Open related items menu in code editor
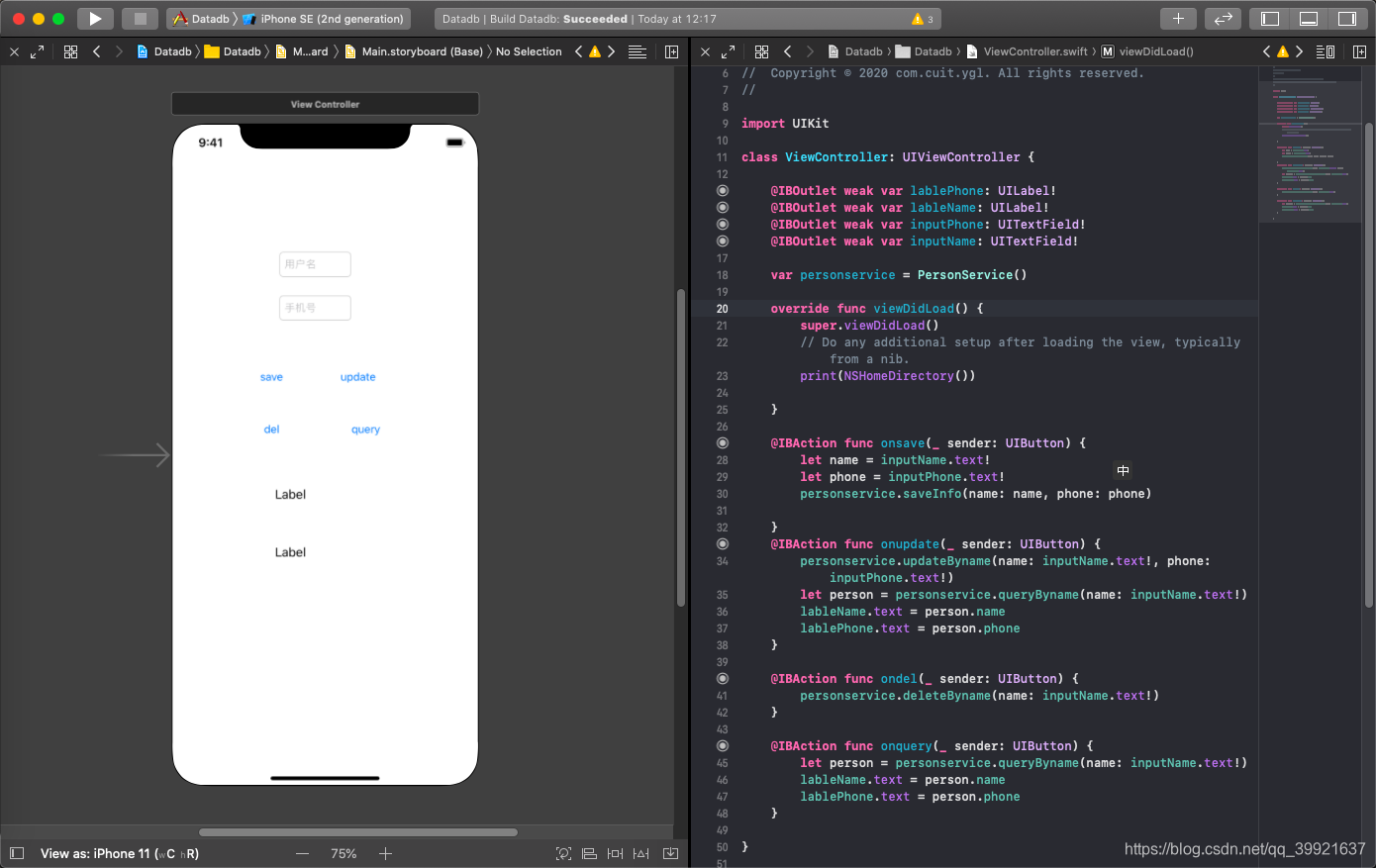The height and width of the screenshot is (868, 1376). tap(761, 51)
